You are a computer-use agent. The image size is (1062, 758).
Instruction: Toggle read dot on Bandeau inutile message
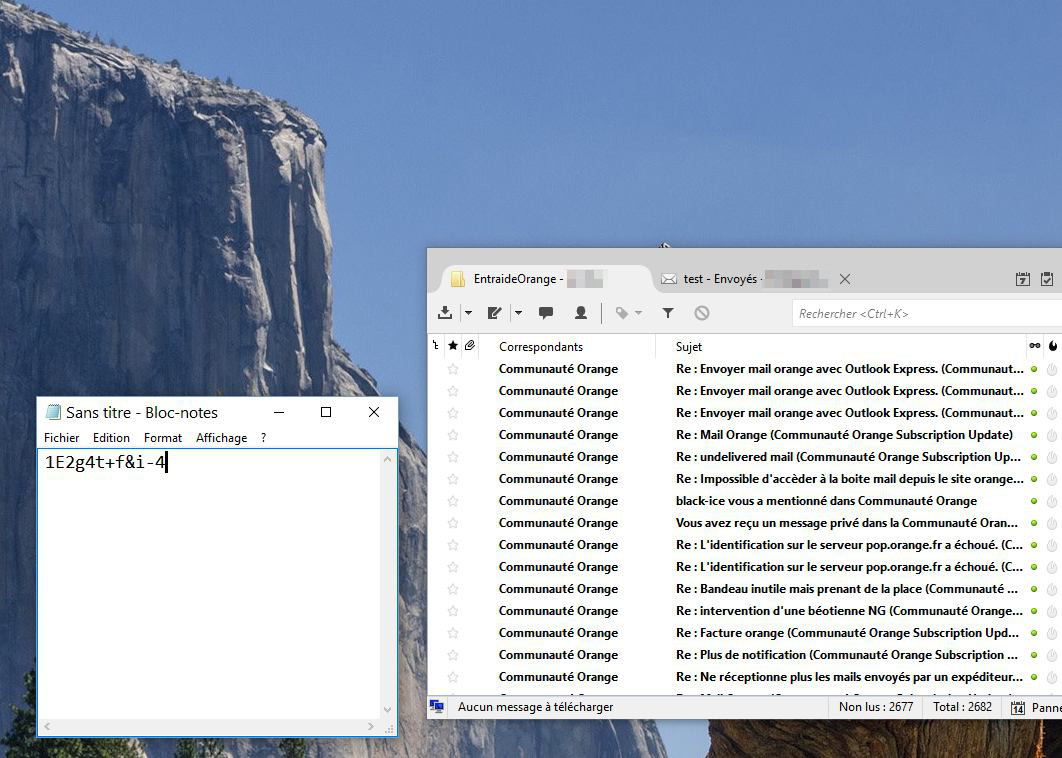click(1034, 589)
